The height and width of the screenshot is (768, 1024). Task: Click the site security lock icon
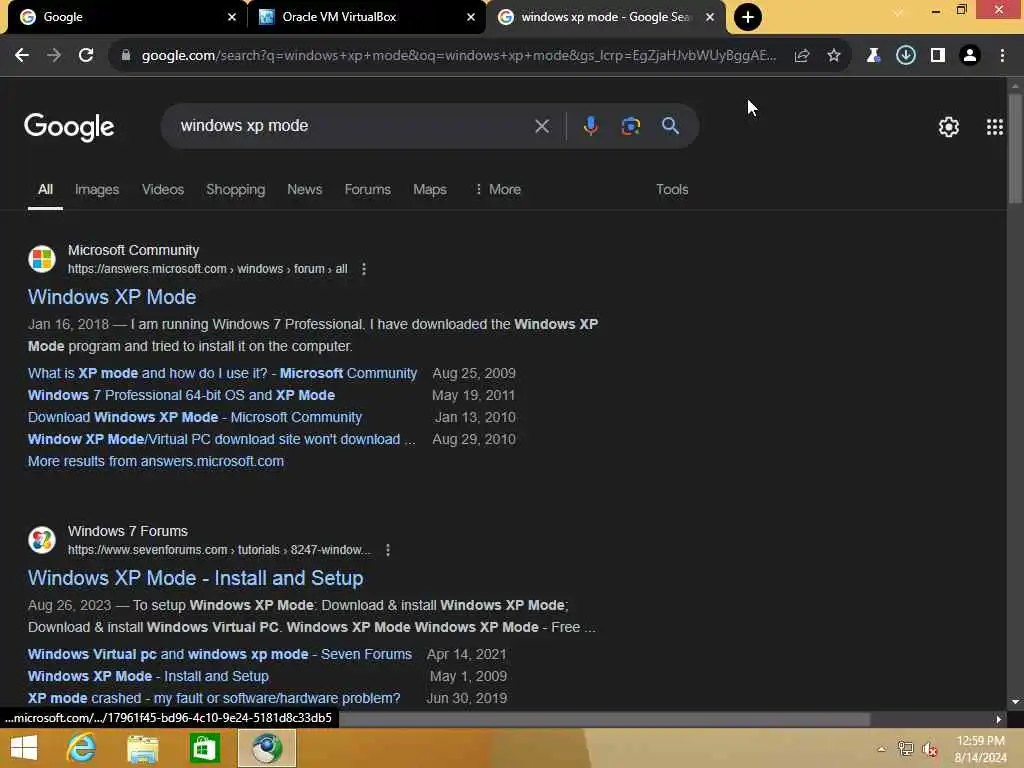point(125,56)
